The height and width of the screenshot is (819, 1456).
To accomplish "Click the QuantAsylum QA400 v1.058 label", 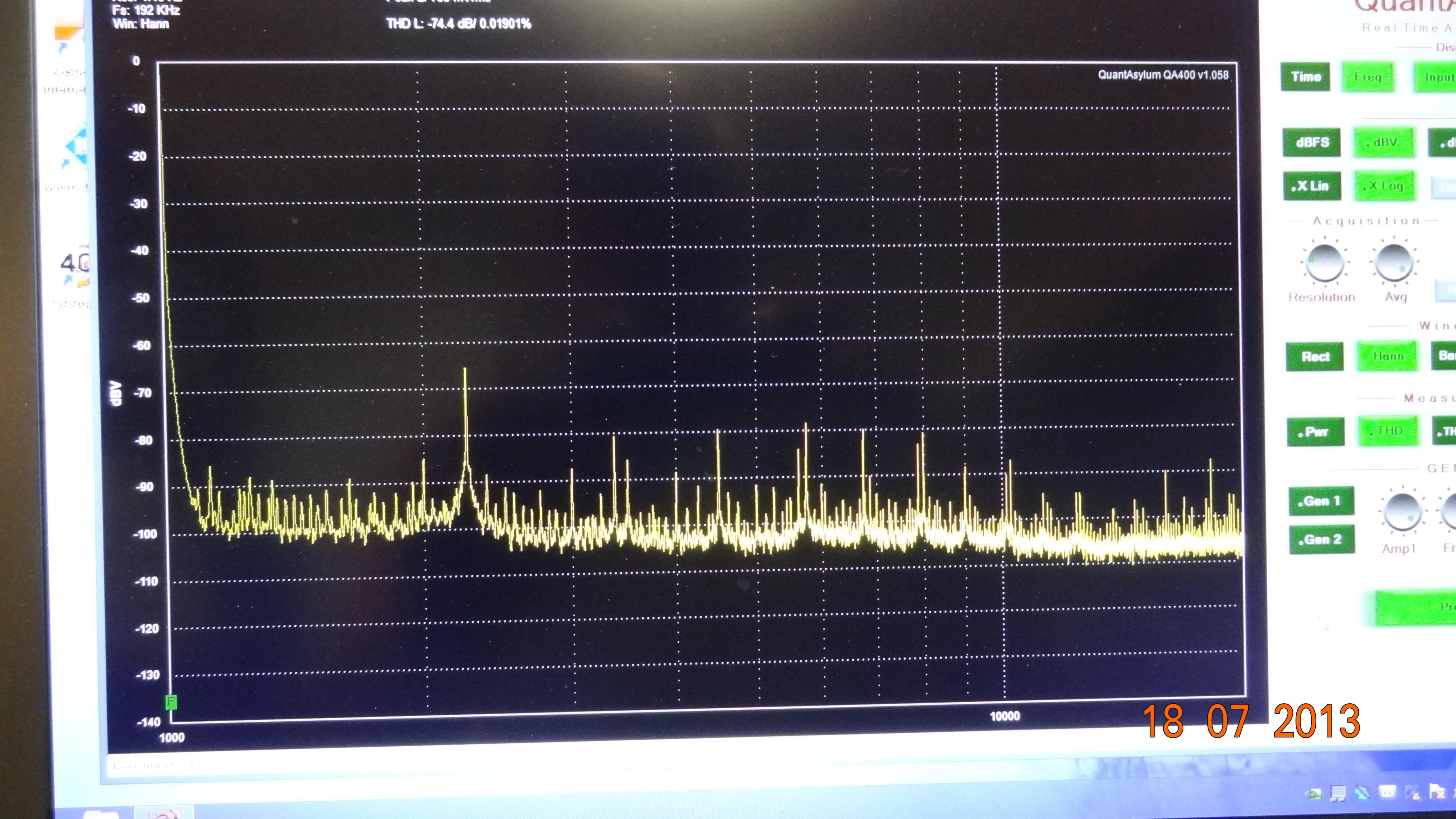I will tap(1163, 75).
